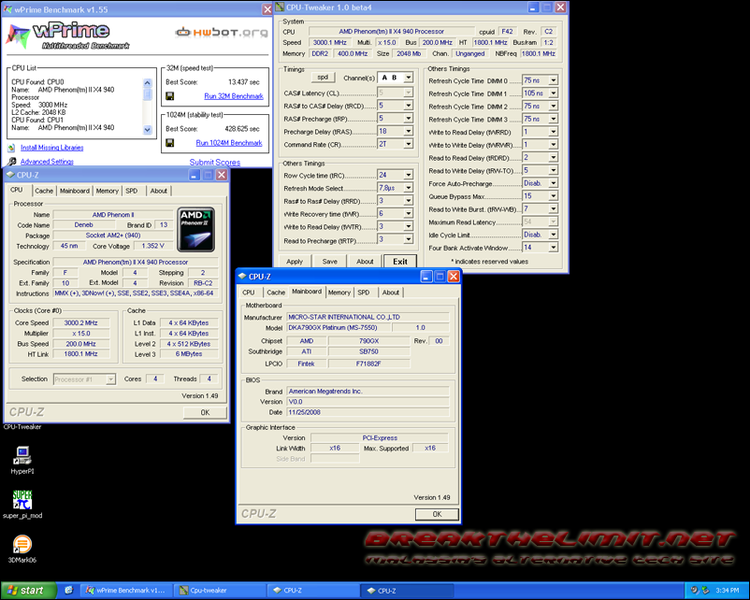Click the save icon in 1024M stability test
This screenshot has width=750, height=600.
[169, 143]
